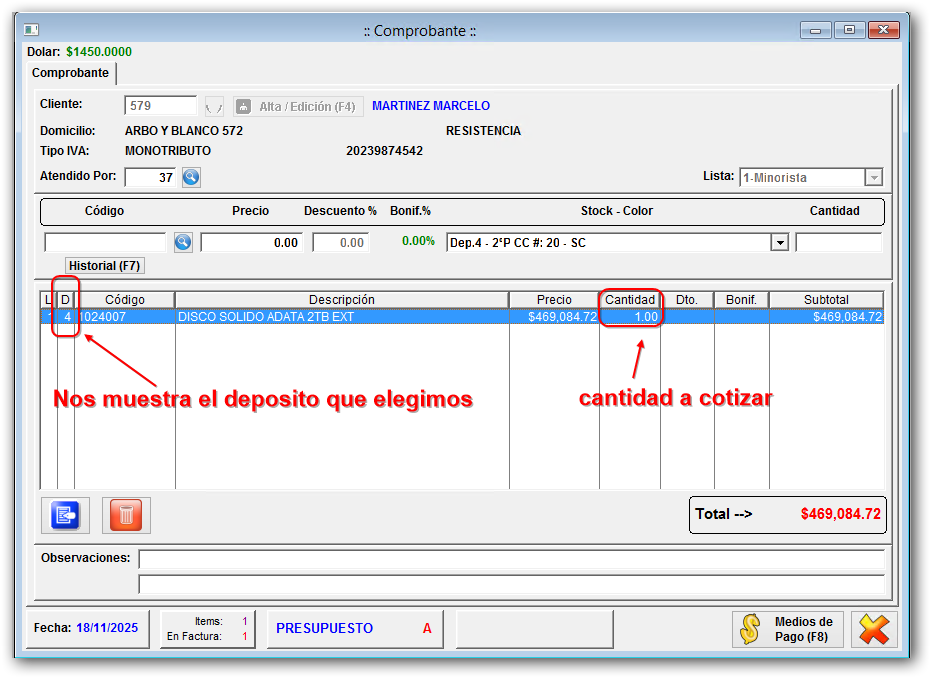Open the product search magnifier beside the Código field

pyautogui.click(x=184, y=241)
